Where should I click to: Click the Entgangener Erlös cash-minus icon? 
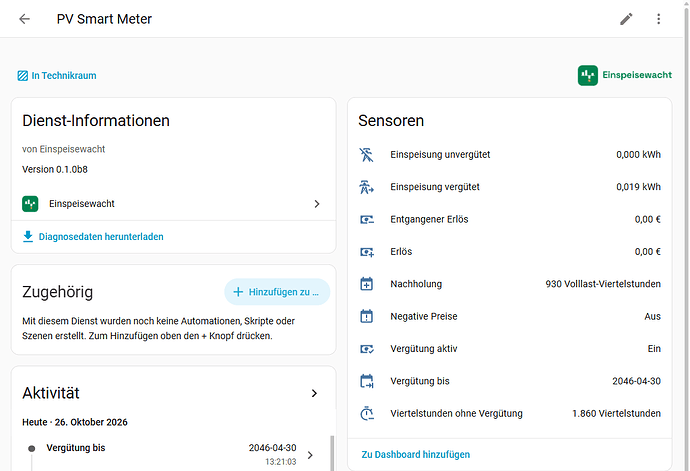(x=367, y=219)
